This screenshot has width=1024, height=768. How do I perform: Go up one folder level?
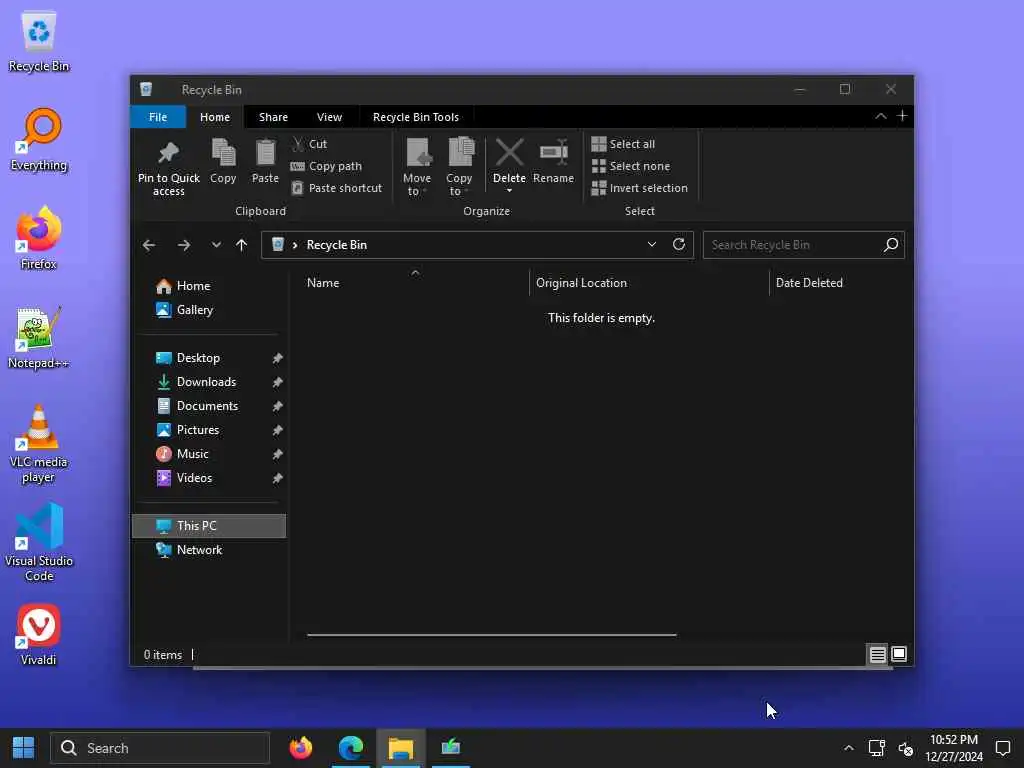(x=242, y=245)
